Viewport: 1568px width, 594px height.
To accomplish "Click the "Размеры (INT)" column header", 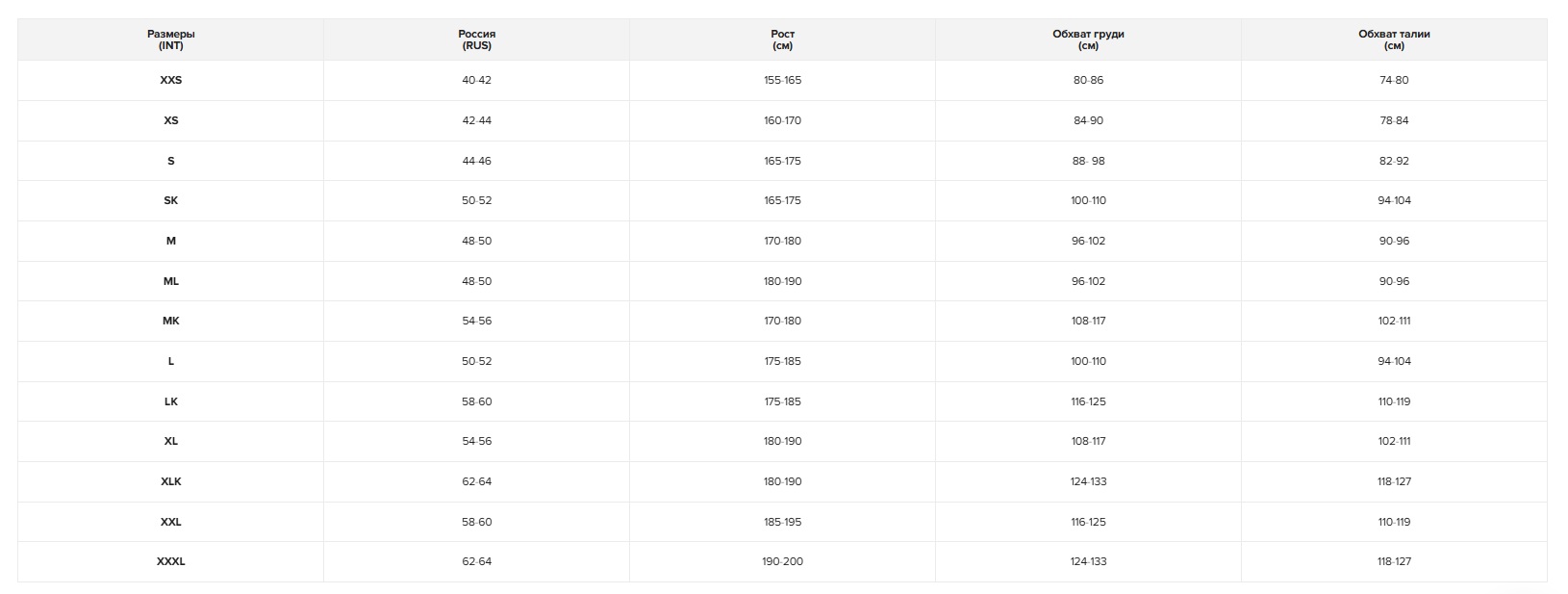I will (171, 39).
